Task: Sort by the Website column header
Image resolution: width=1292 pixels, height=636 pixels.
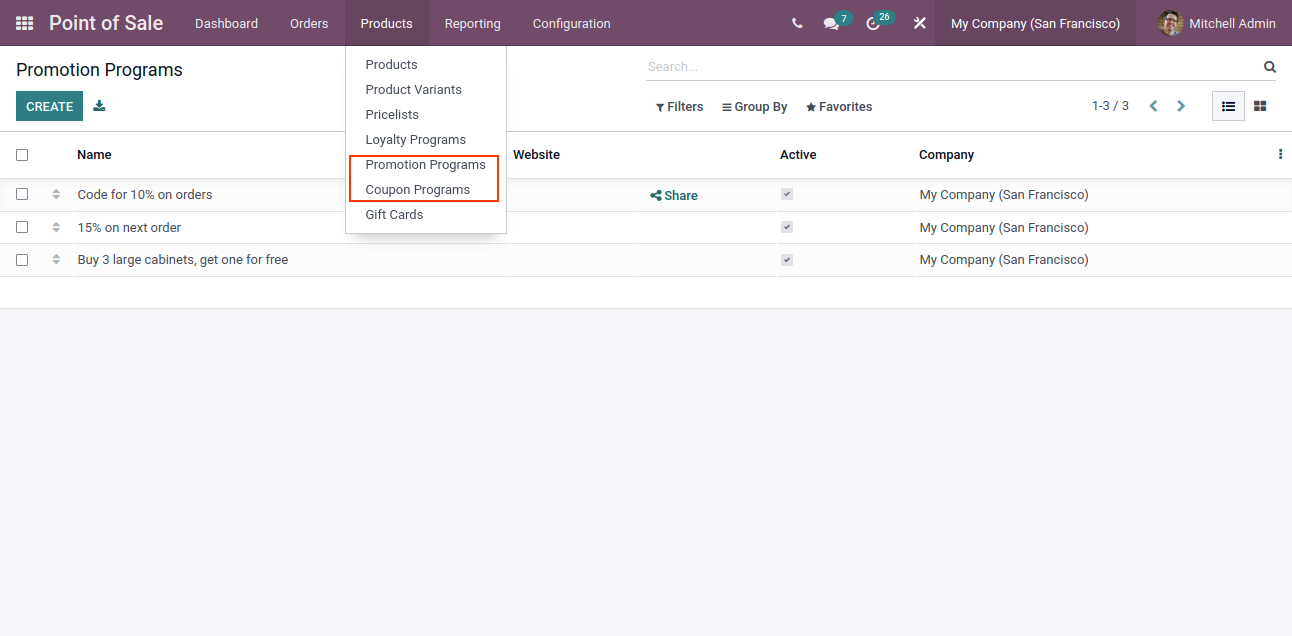Action: 536,155
